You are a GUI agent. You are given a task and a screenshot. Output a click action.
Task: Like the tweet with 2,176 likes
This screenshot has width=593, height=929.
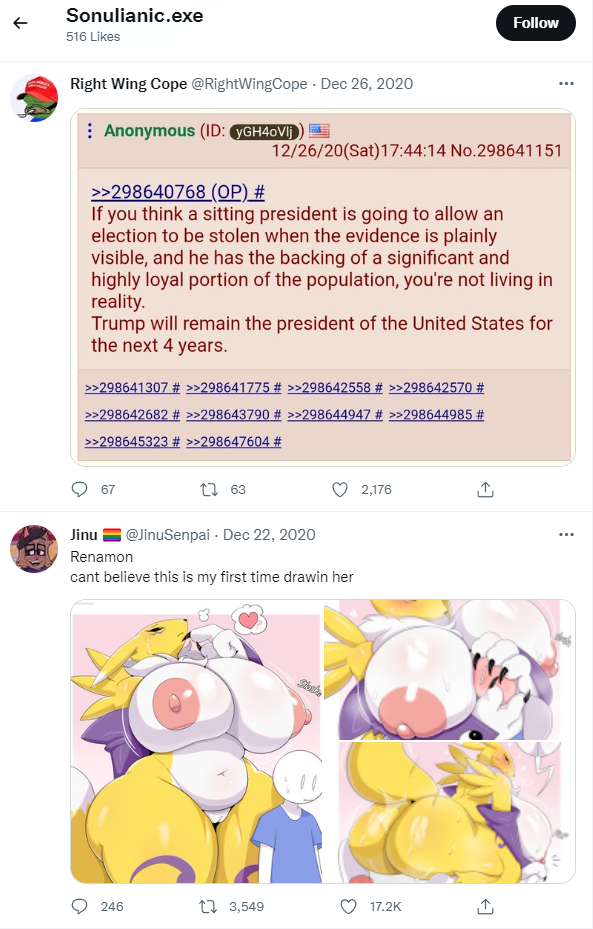[340, 489]
